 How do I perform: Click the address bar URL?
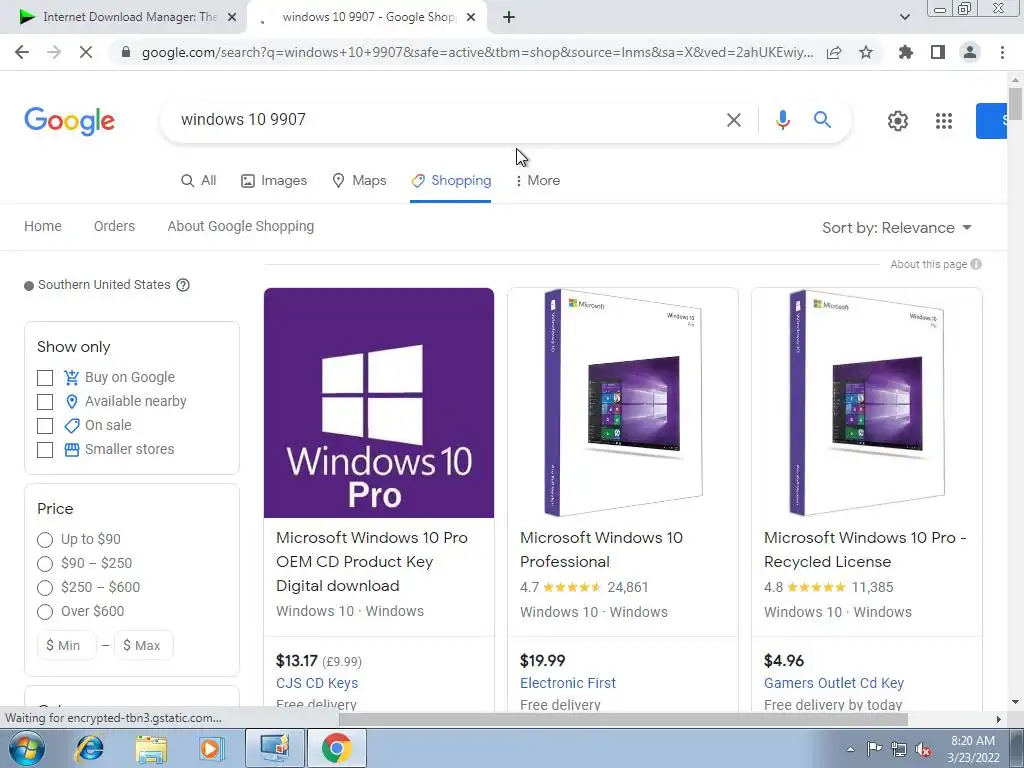coord(477,52)
